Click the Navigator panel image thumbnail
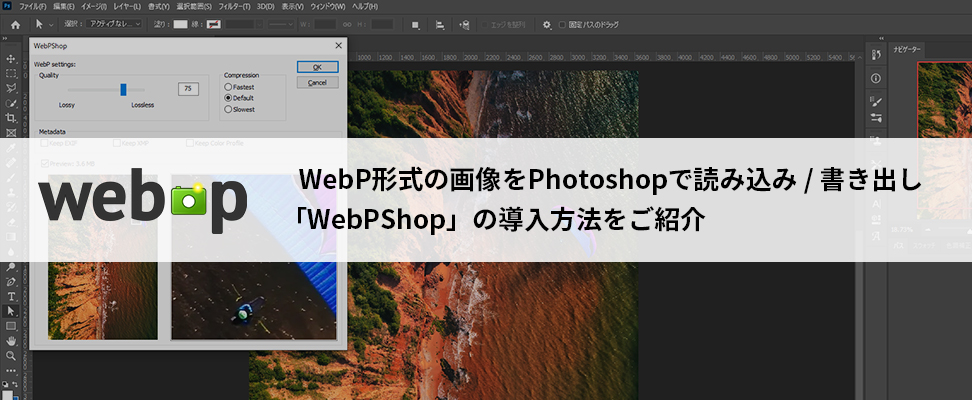The image size is (972, 400). 944,140
